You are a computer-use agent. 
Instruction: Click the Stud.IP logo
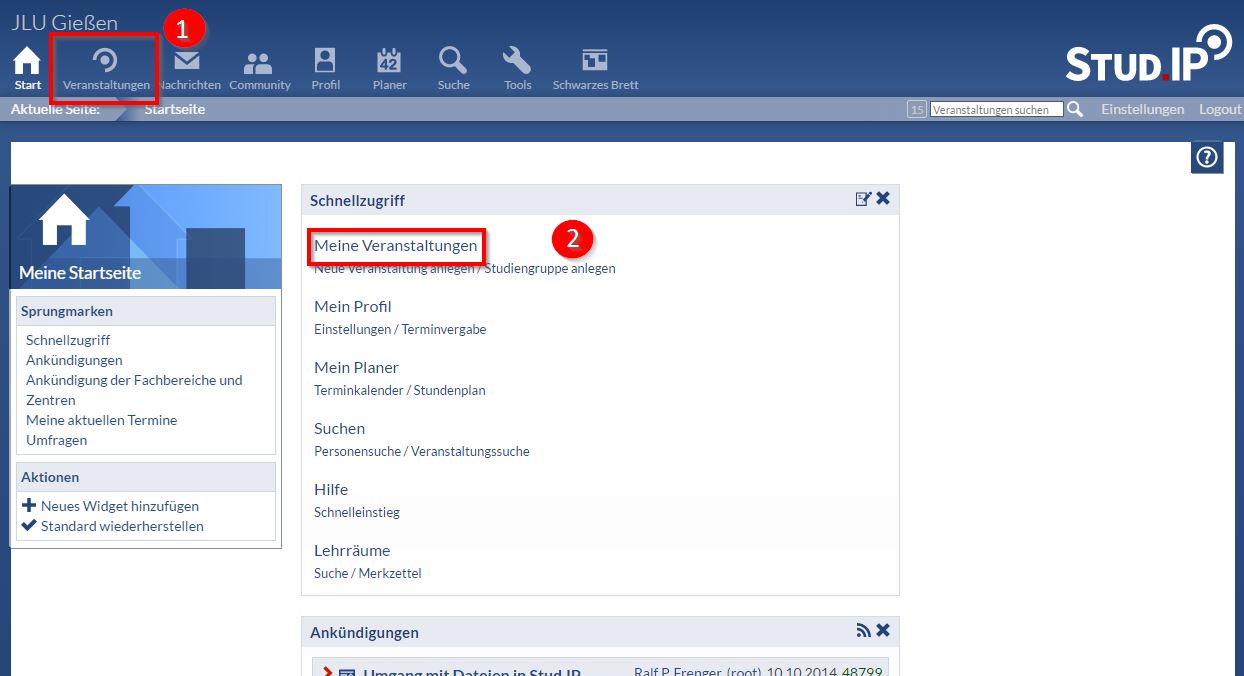pyautogui.click(x=1148, y=54)
